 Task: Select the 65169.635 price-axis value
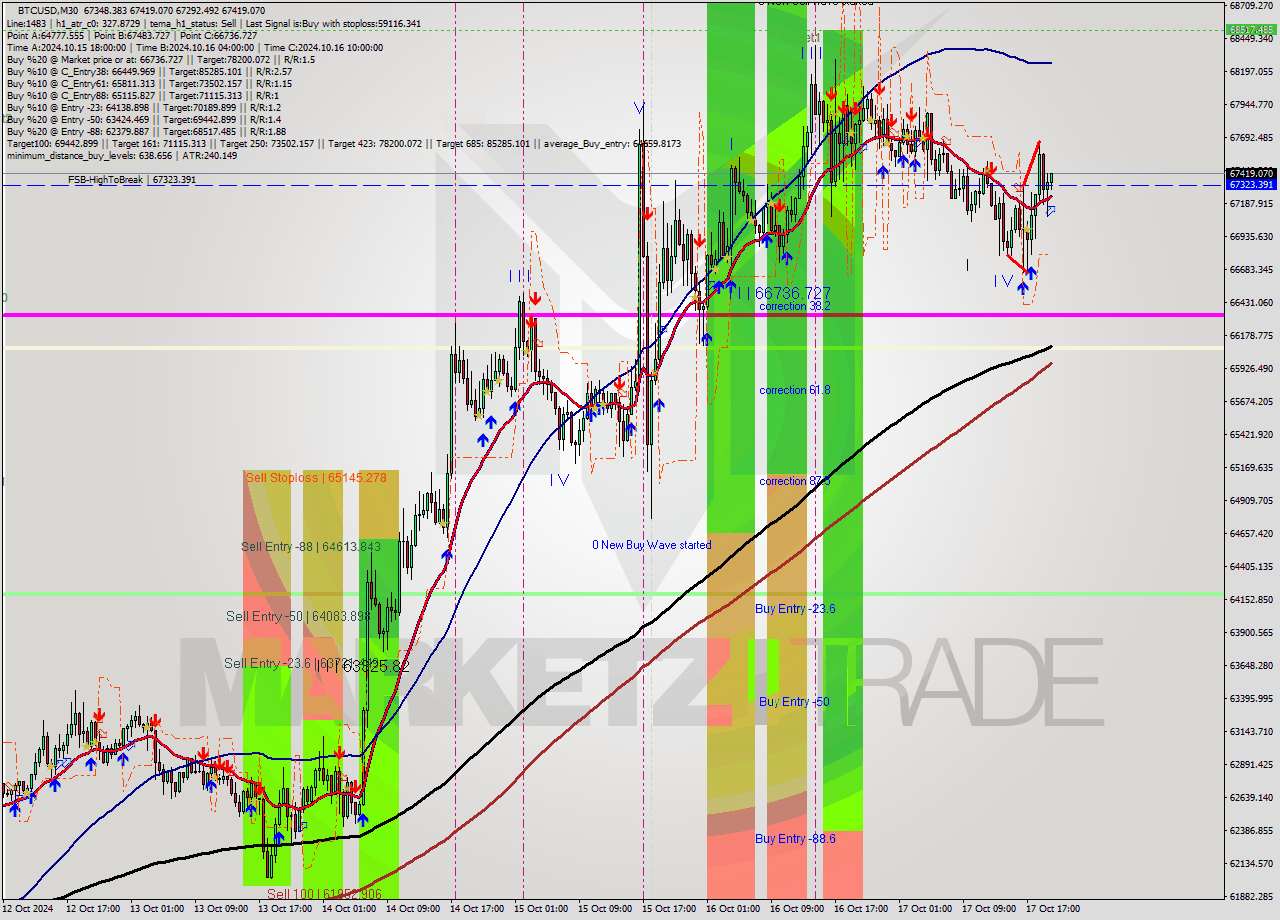coord(1251,467)
